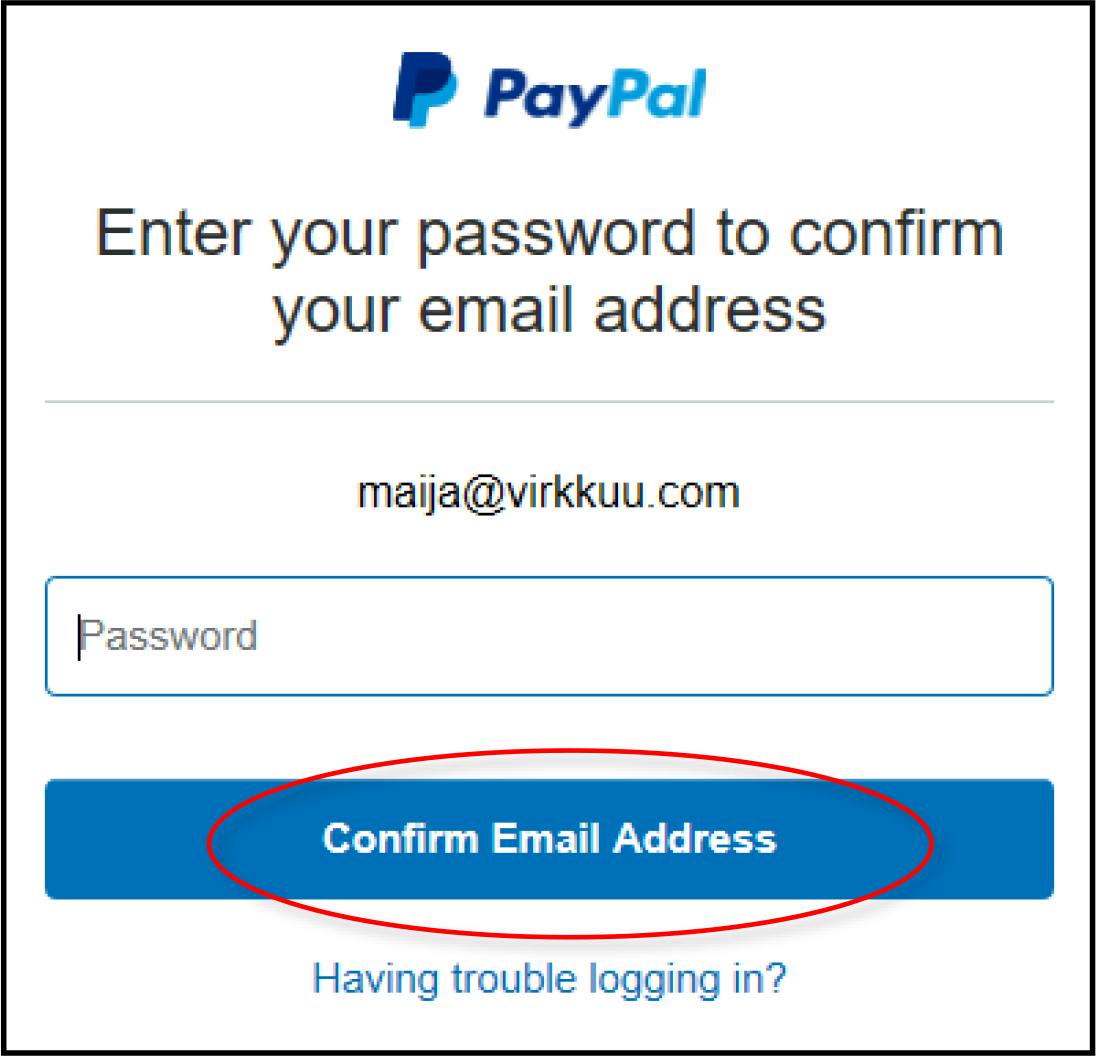Click the dark blue P in the logo

pyautogui.click(x=419, y=84)
